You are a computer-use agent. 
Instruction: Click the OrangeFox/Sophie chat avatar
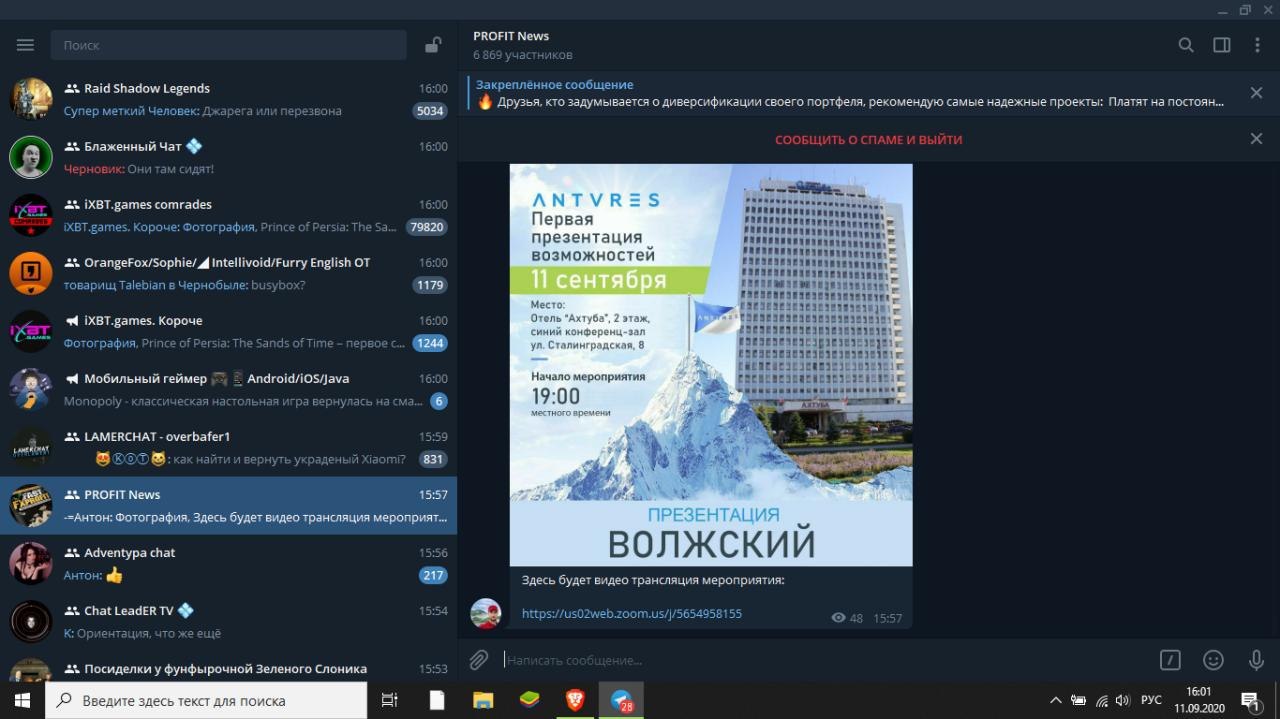coord(31,273)
